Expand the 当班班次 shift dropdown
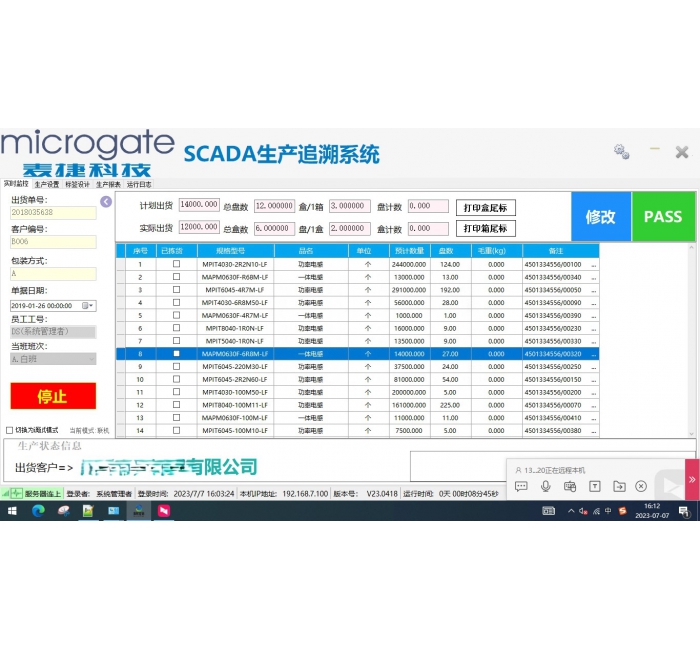Viewport: 700px width, 650px height. 90,358
